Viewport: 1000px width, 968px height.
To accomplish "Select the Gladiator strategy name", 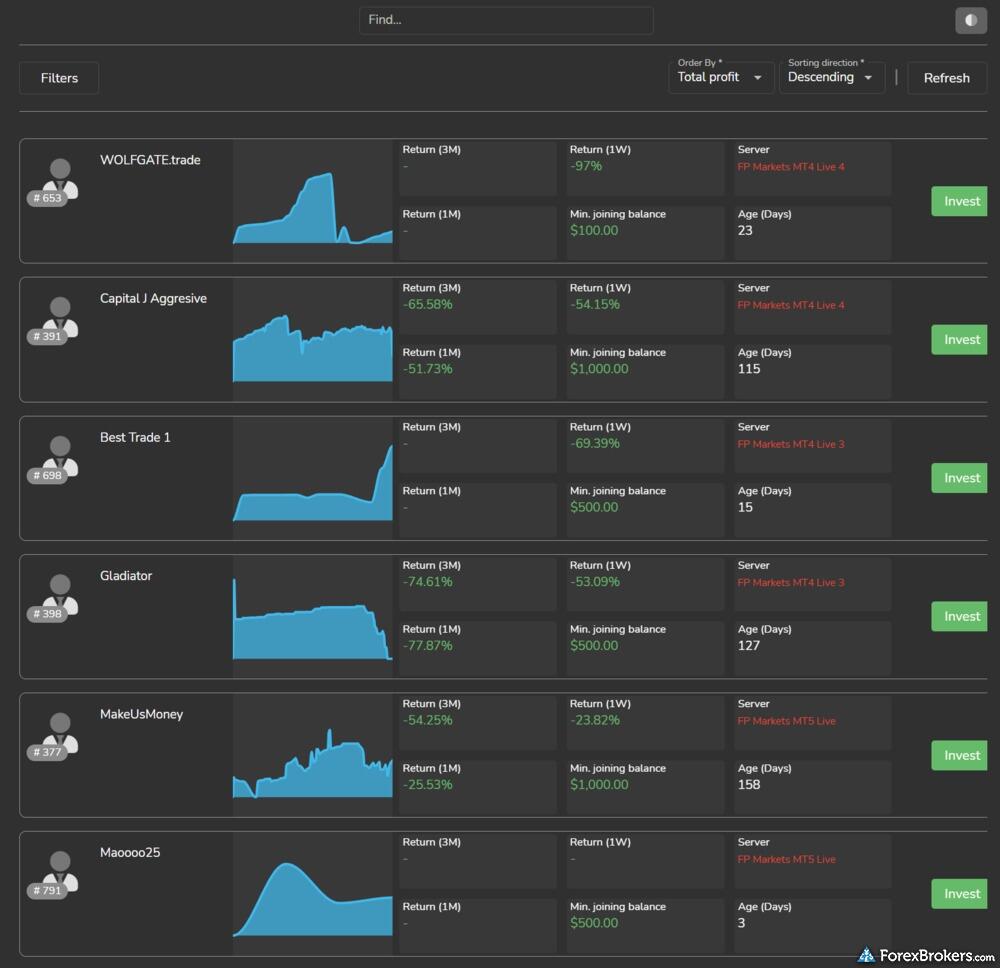I will (x=126, y=576).
